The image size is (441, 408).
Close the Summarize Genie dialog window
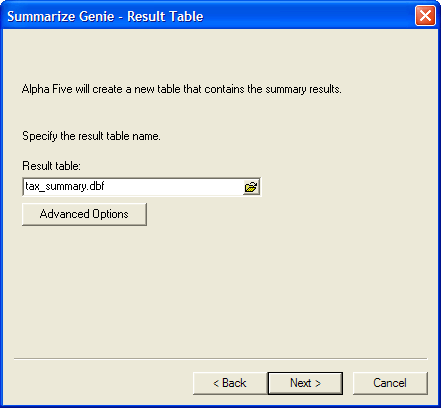click(425, 16)
